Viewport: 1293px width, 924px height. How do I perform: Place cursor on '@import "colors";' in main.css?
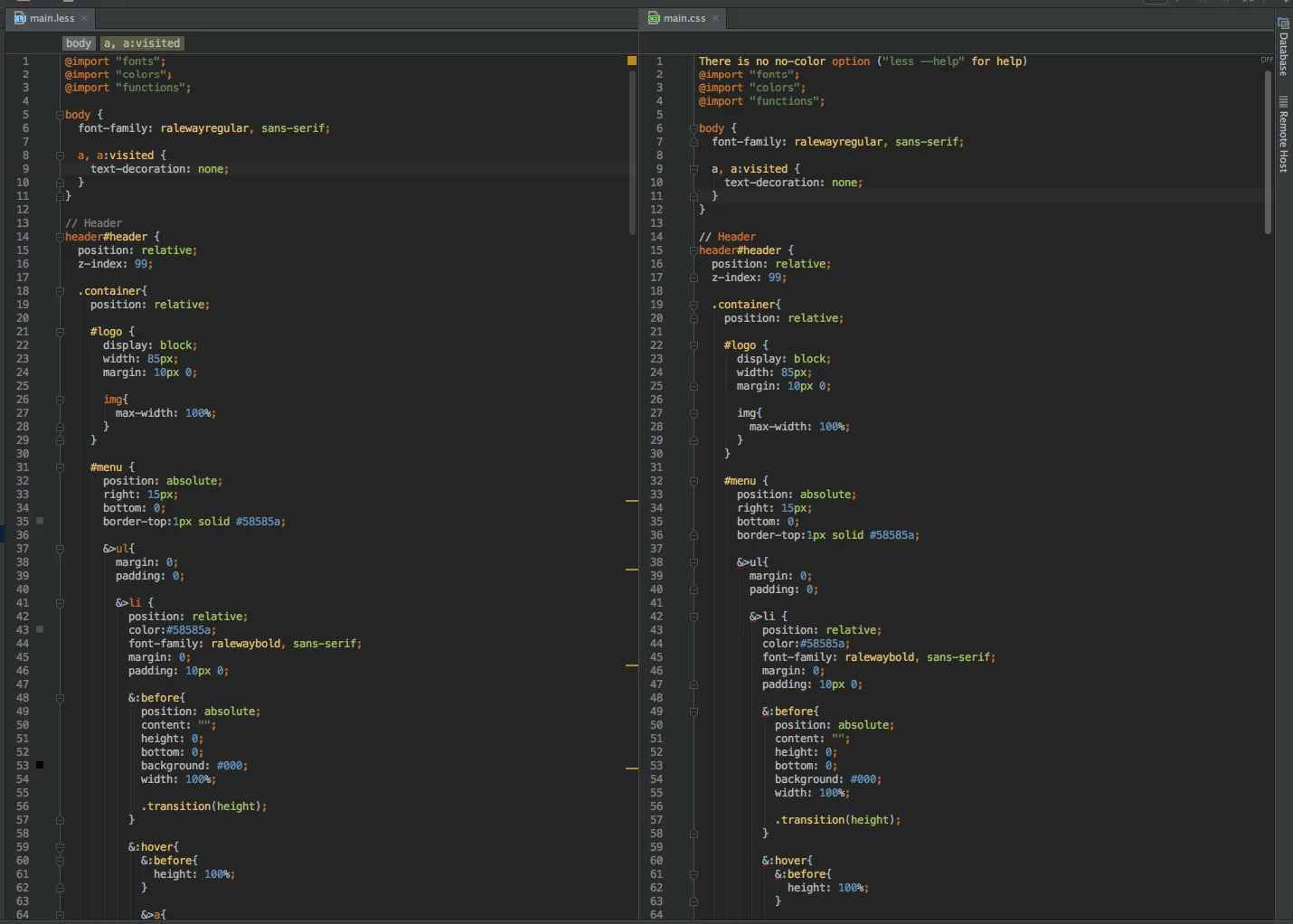pyautogui.click(x=752, y=88)
